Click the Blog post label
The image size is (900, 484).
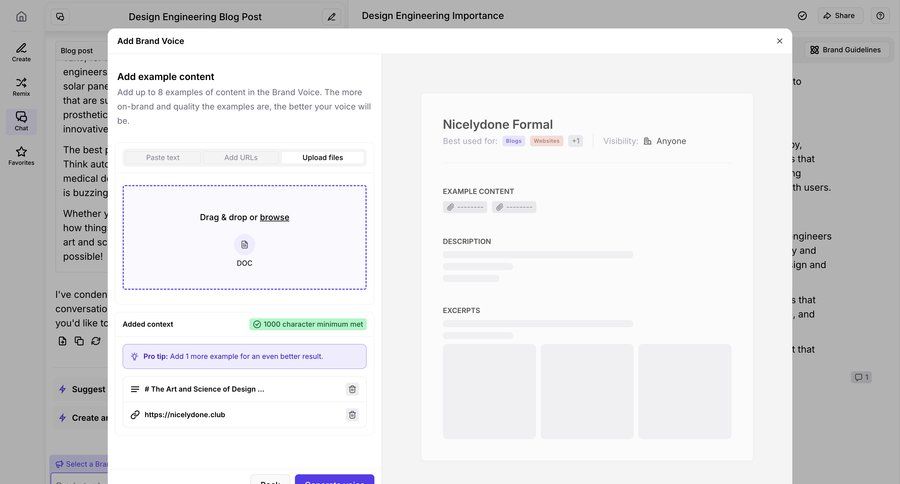pyautogui.click(x=76, y=51)
